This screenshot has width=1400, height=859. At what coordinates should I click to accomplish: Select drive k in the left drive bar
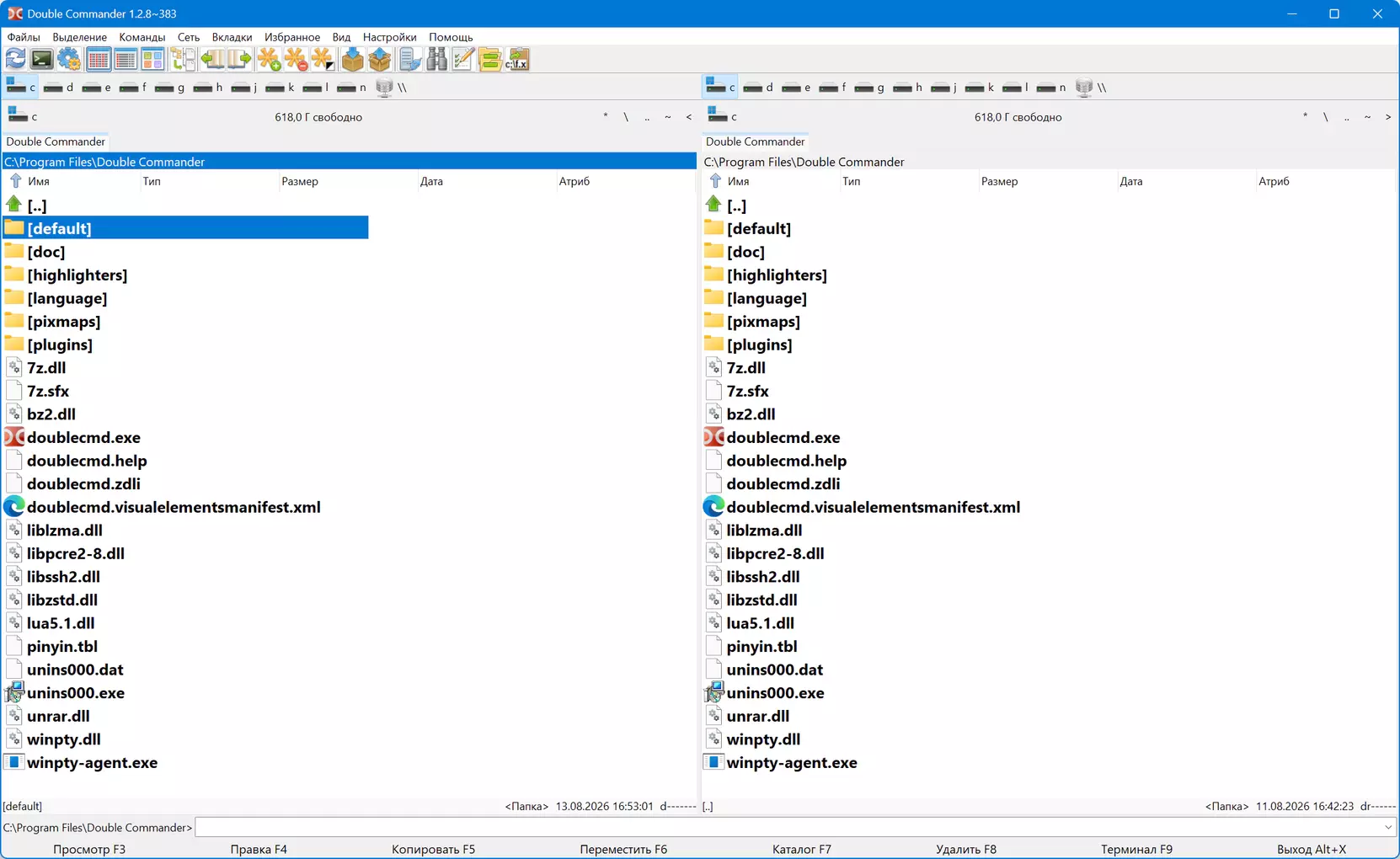[x=281, y=87]
